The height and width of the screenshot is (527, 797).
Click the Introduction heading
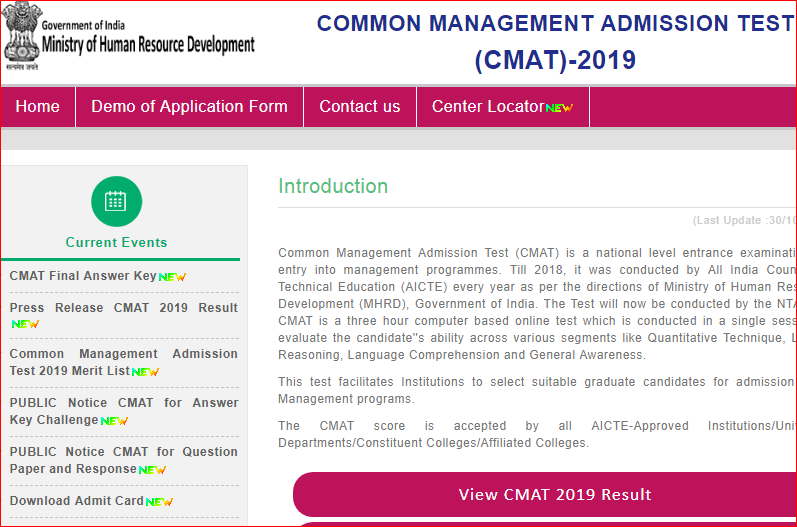pyautogui.click(x=333, y=187)
